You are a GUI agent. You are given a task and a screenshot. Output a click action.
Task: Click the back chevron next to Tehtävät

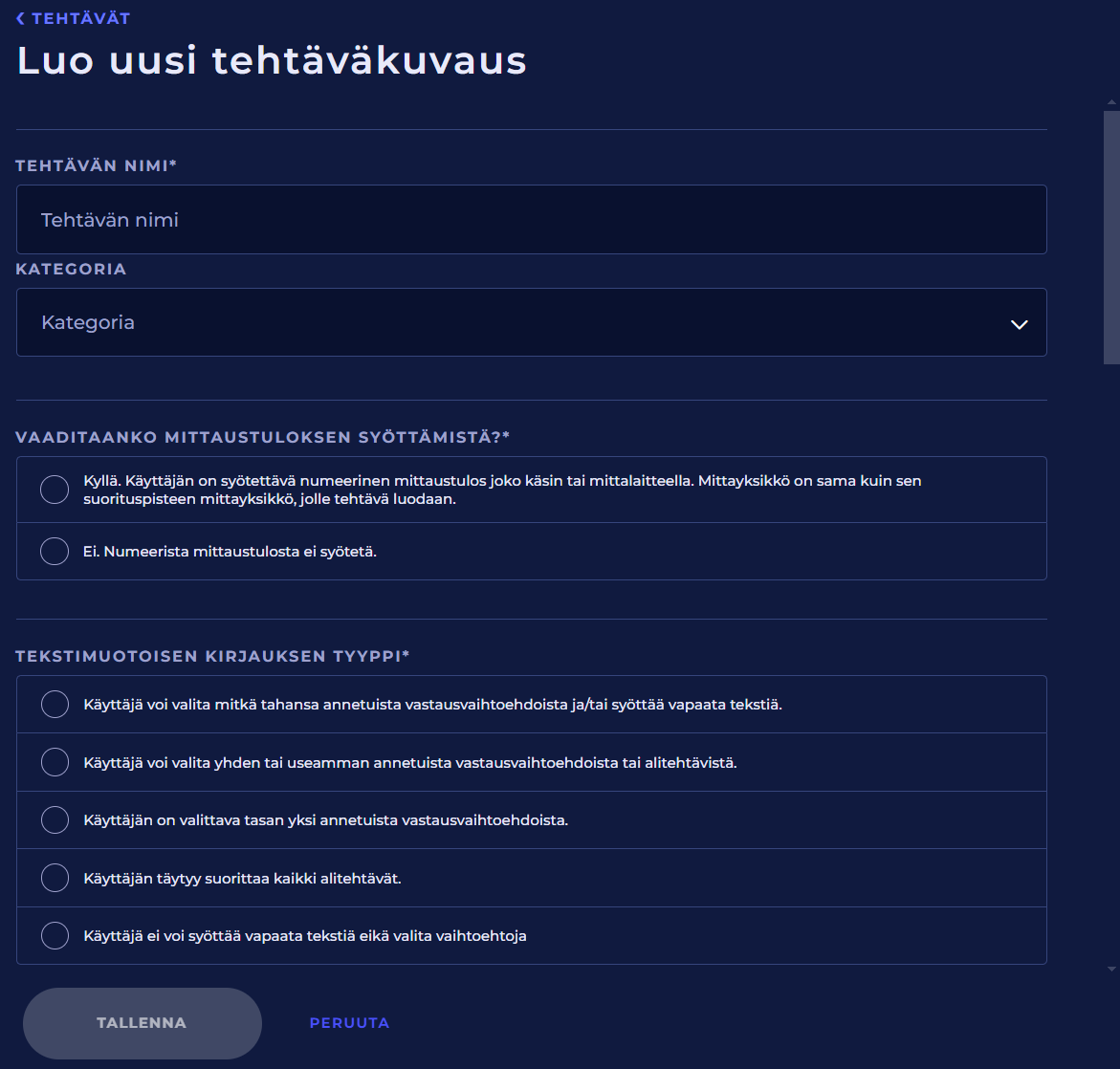(21, 19)
